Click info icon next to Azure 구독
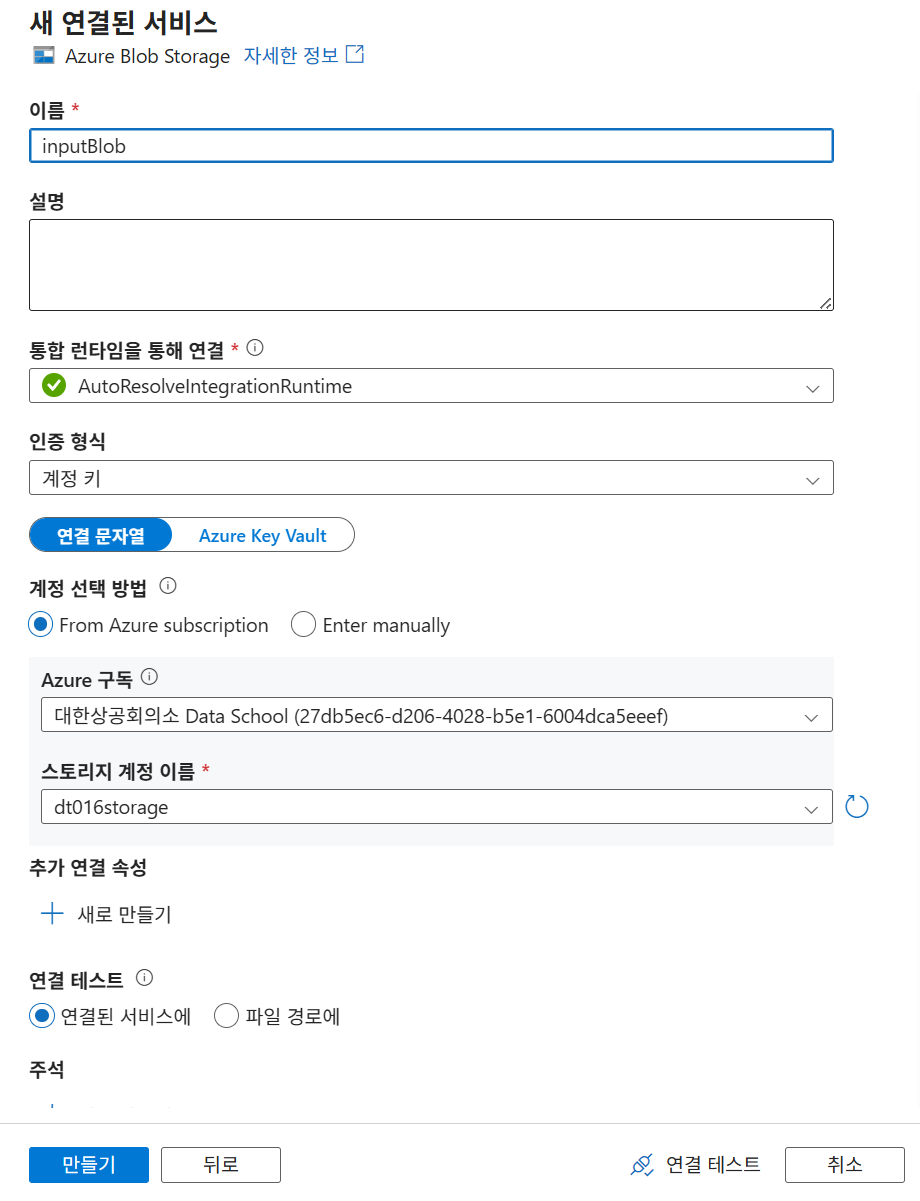920x1201 pixels. (149, 677)
